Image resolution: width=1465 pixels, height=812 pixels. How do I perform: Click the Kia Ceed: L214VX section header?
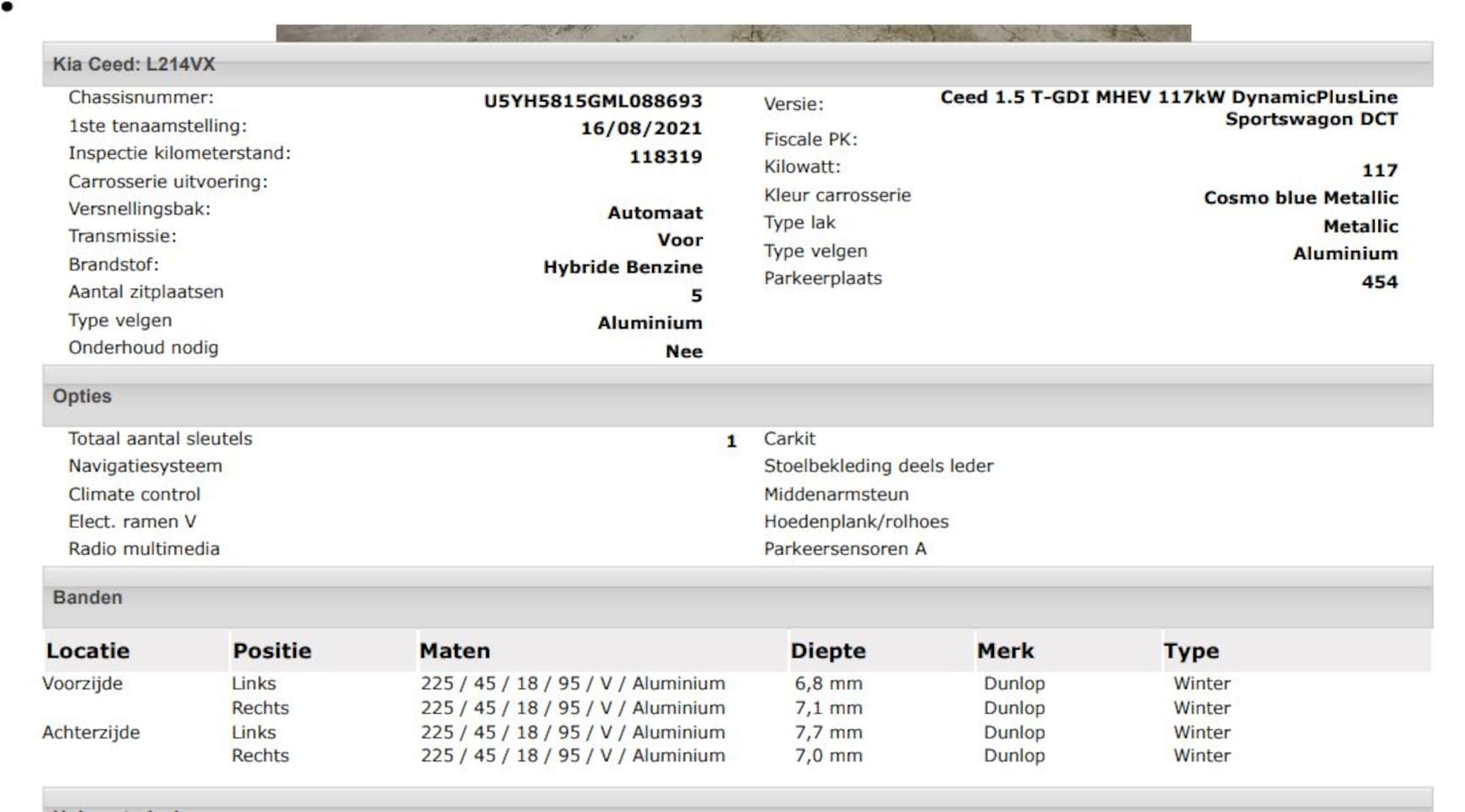[134, 64]
